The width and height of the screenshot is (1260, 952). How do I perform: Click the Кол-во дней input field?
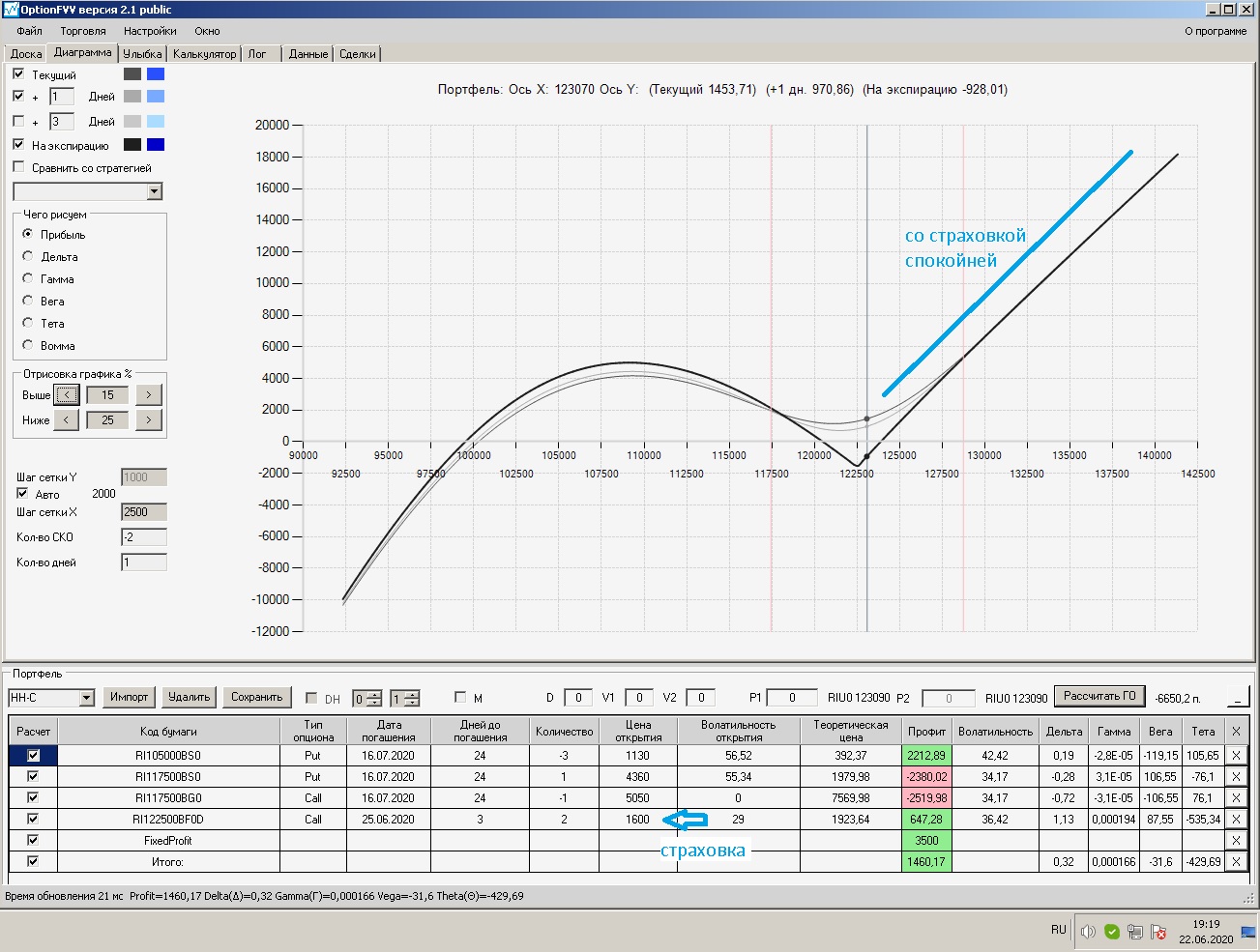(144, 563)
